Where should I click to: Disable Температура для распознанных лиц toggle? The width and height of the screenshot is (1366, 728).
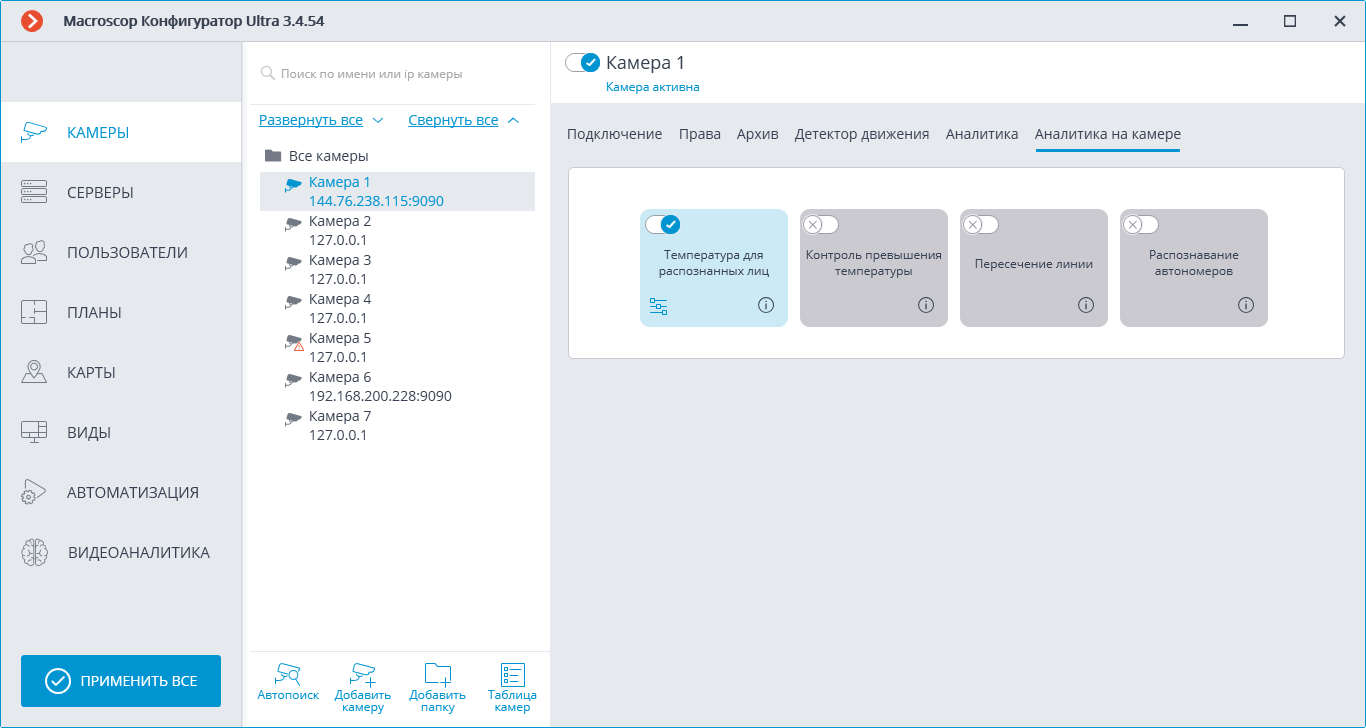663,224
